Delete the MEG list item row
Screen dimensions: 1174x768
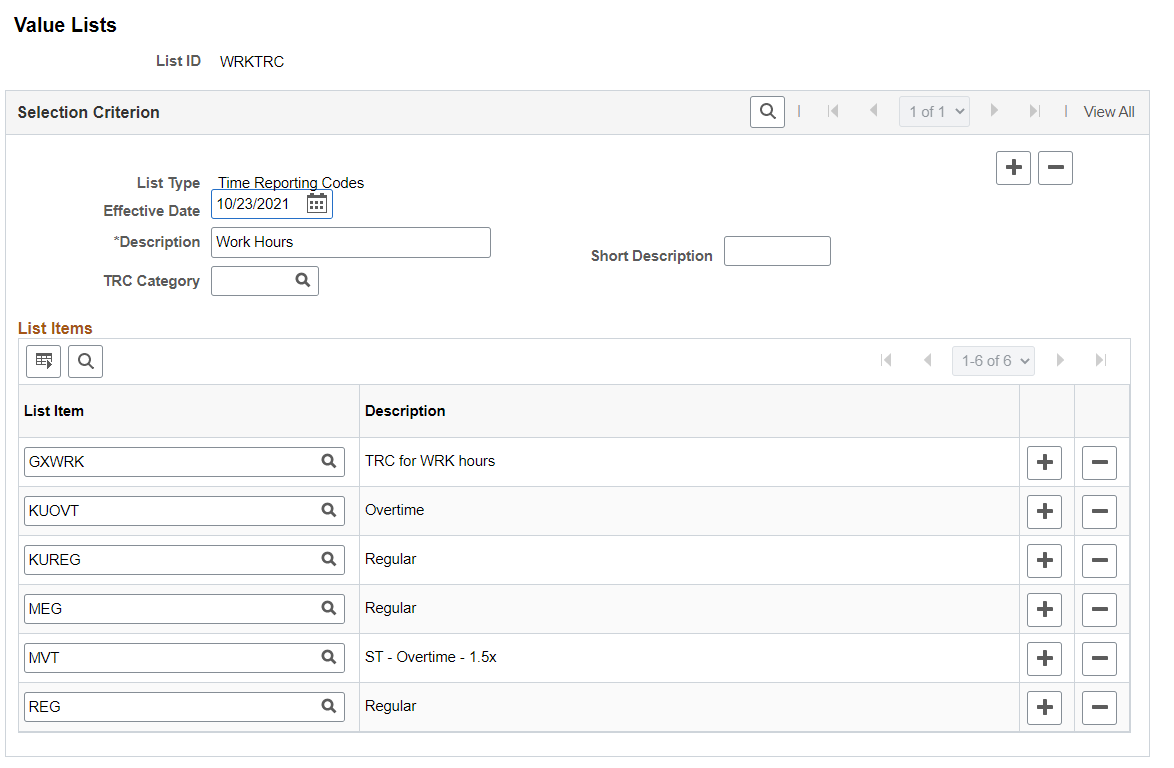coord(1099,609)
